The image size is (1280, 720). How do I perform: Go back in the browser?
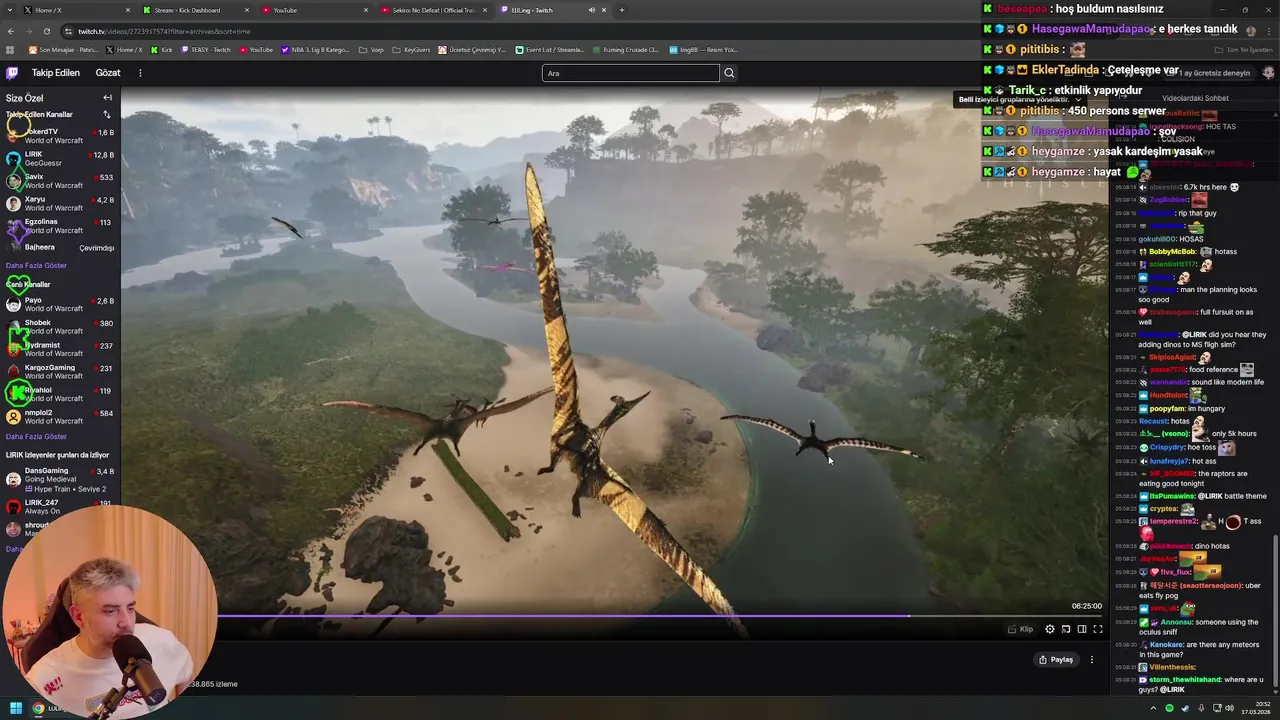[11, 31]
